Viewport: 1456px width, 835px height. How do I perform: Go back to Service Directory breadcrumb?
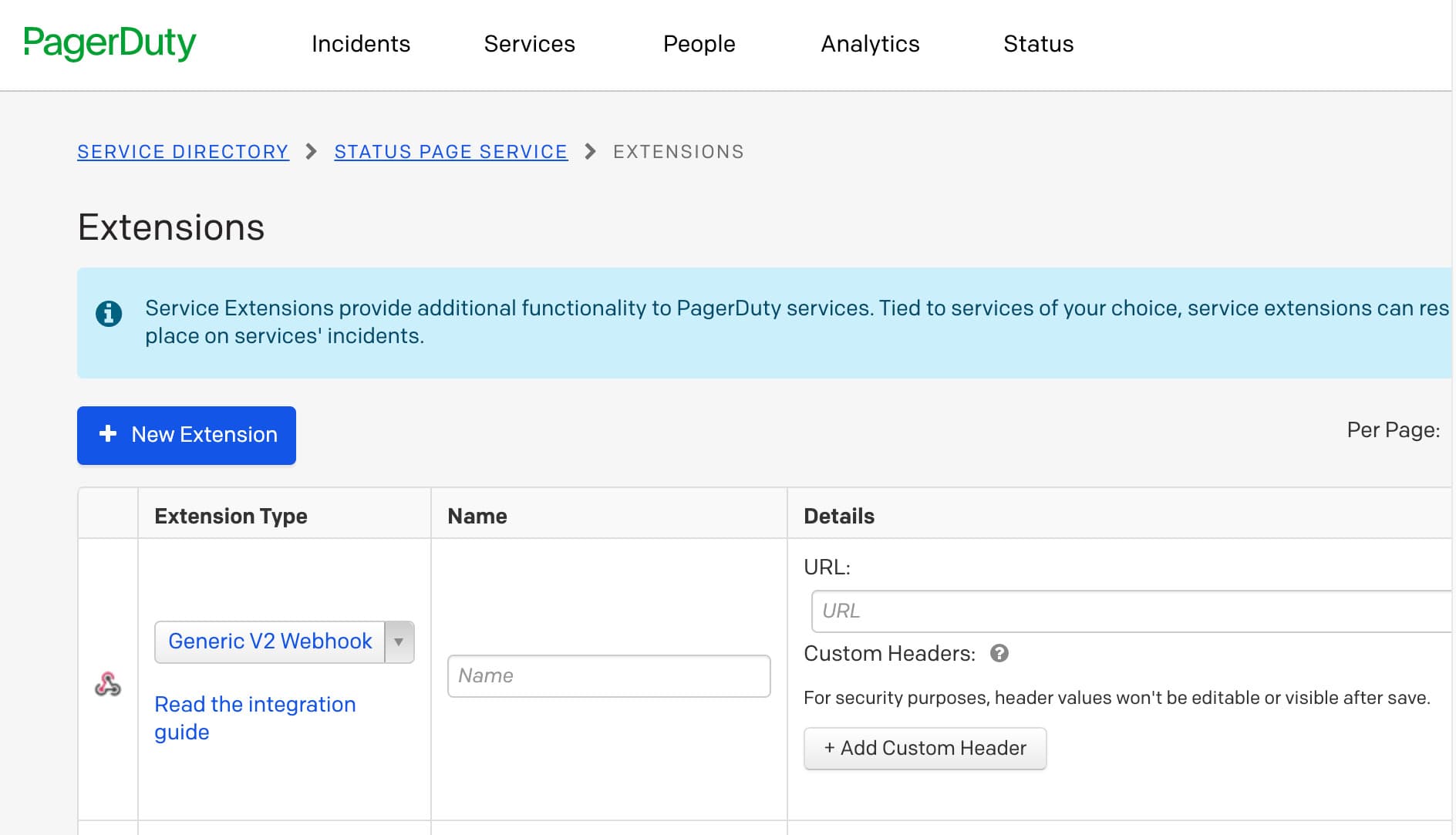[x=183, y=151]
